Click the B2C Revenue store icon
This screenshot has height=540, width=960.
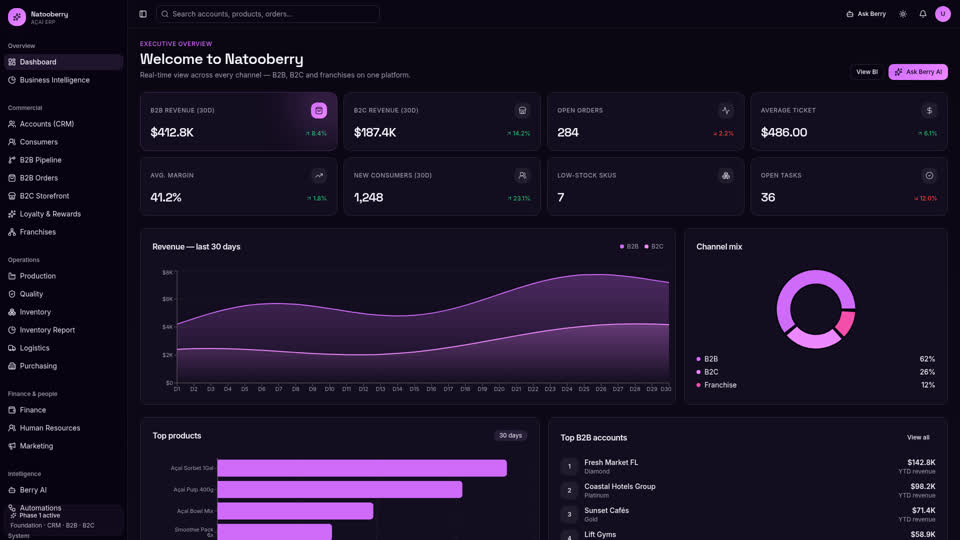point(522,110)
